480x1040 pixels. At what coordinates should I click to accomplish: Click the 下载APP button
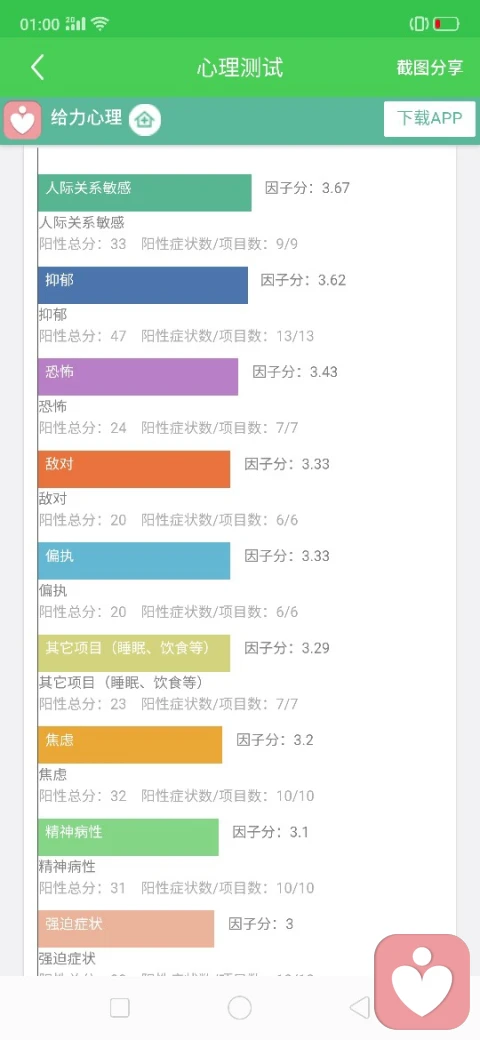[x=430, y=119]
